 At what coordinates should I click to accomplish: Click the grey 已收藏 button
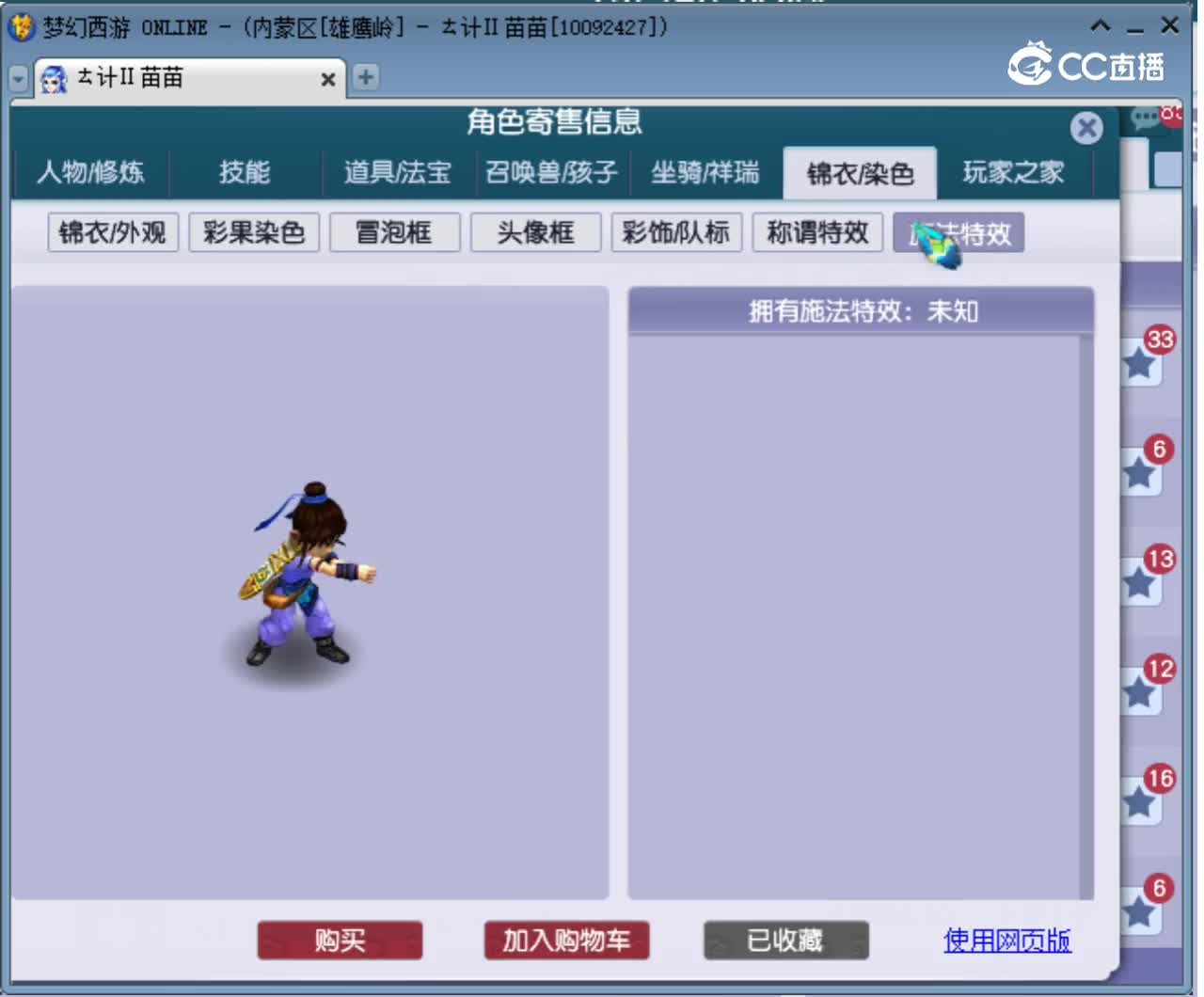785,940
